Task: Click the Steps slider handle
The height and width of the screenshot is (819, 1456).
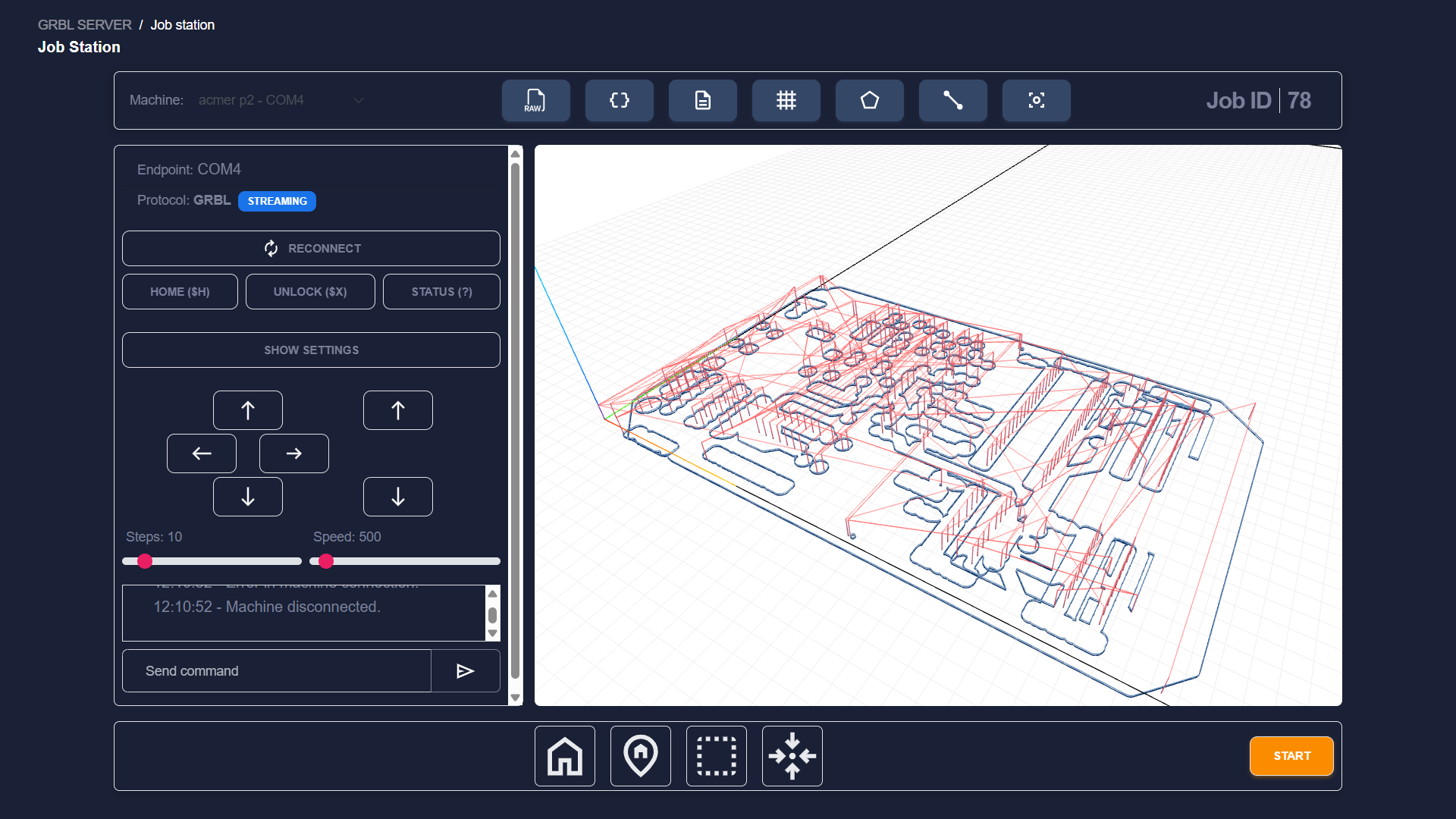Action: point(145,561)
